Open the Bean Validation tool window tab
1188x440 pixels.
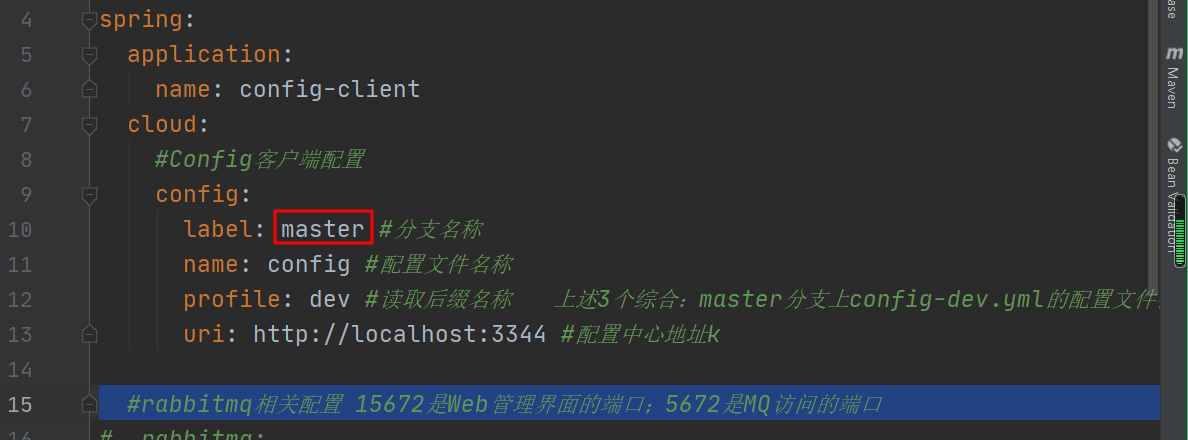coord(1174,195)
